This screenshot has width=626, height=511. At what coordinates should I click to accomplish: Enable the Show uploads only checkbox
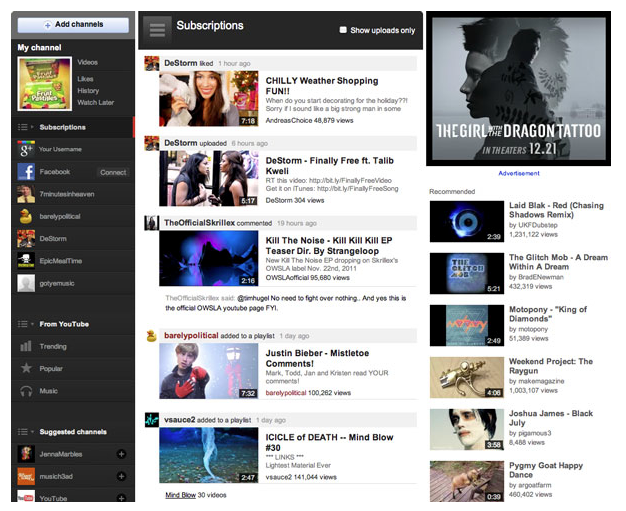pos(344,31)
